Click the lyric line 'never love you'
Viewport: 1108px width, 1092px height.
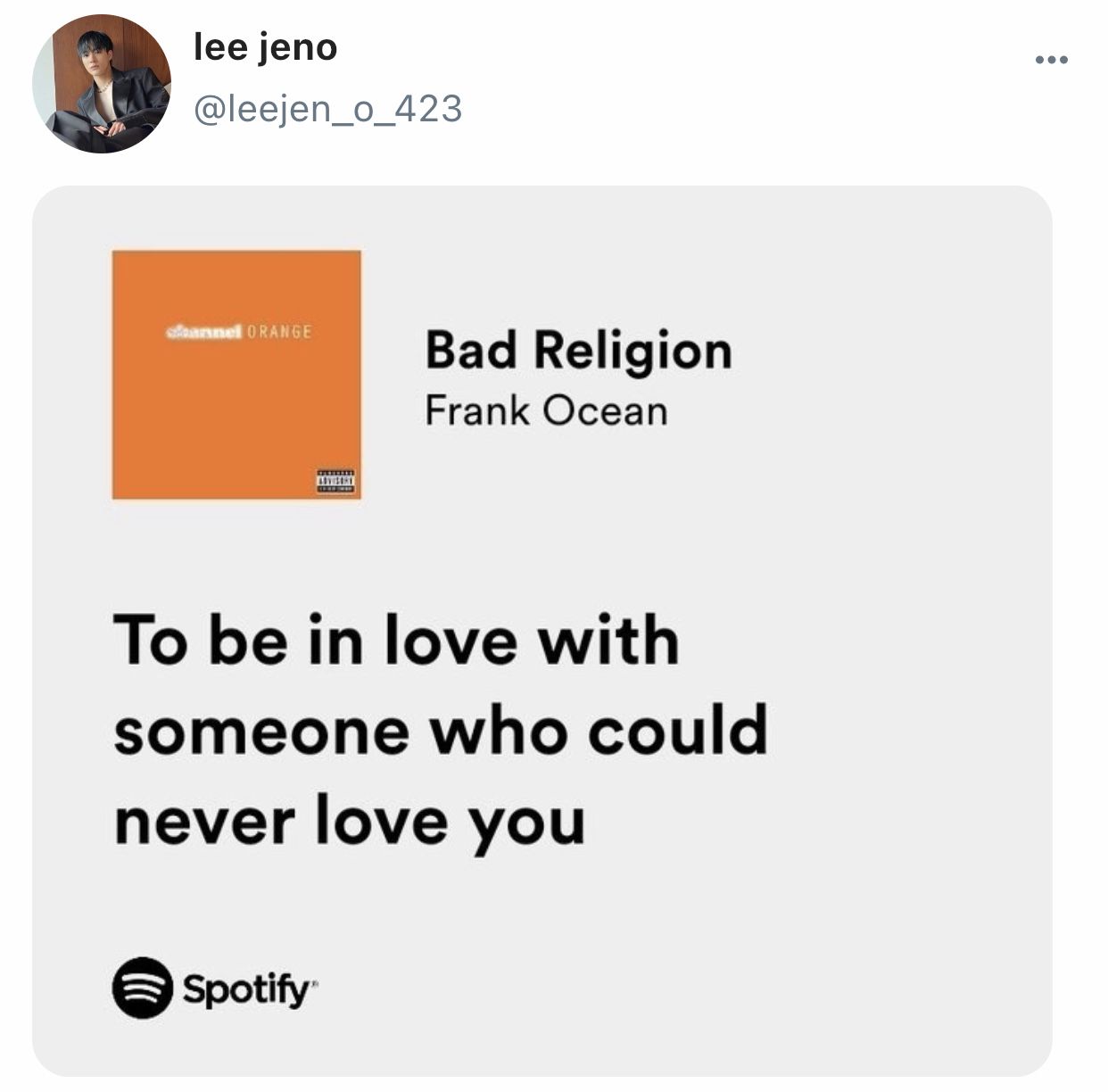[350, 823]
